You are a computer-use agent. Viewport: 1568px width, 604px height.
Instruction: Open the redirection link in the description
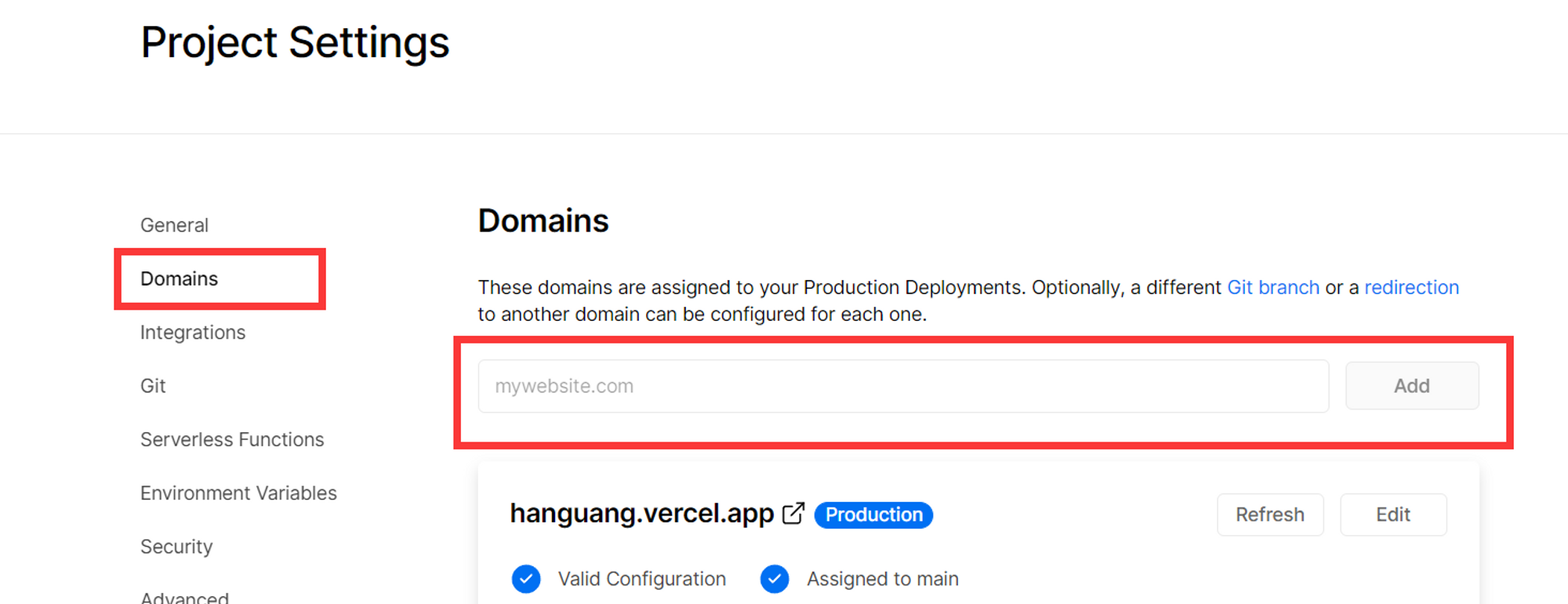pyautogui.click(x=1411, y=288)
